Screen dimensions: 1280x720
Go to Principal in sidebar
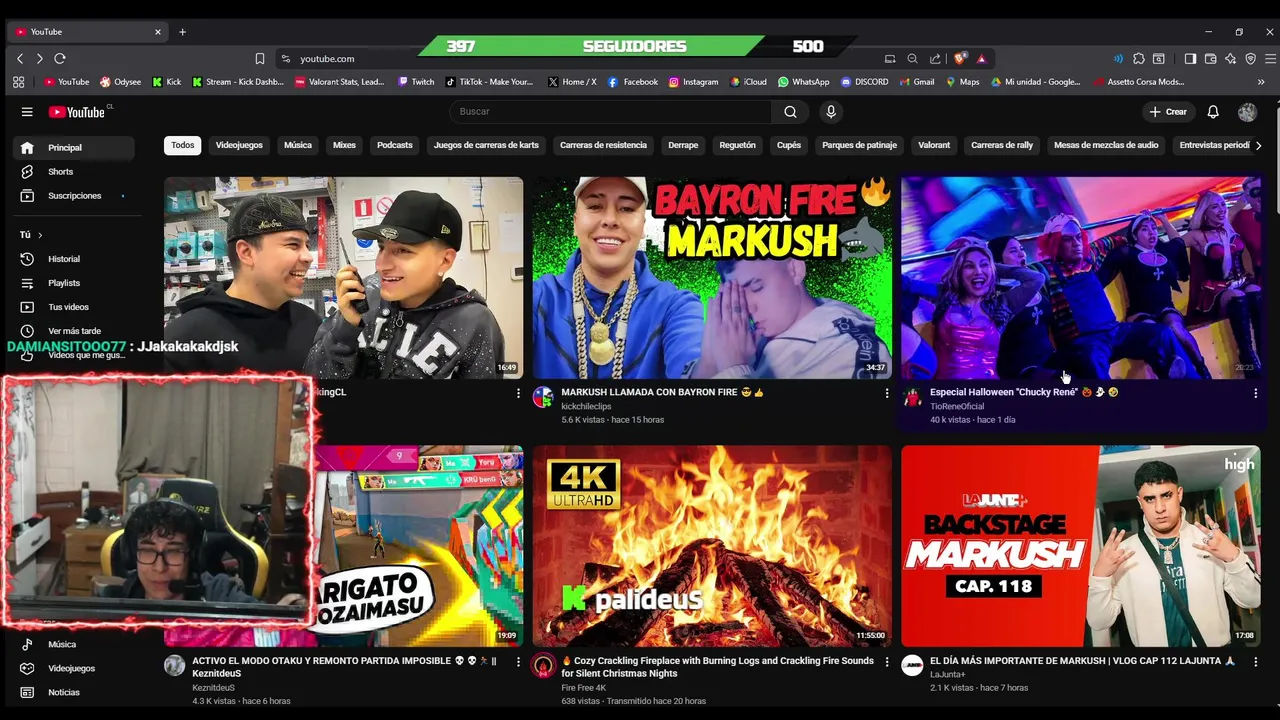(74, 148)
